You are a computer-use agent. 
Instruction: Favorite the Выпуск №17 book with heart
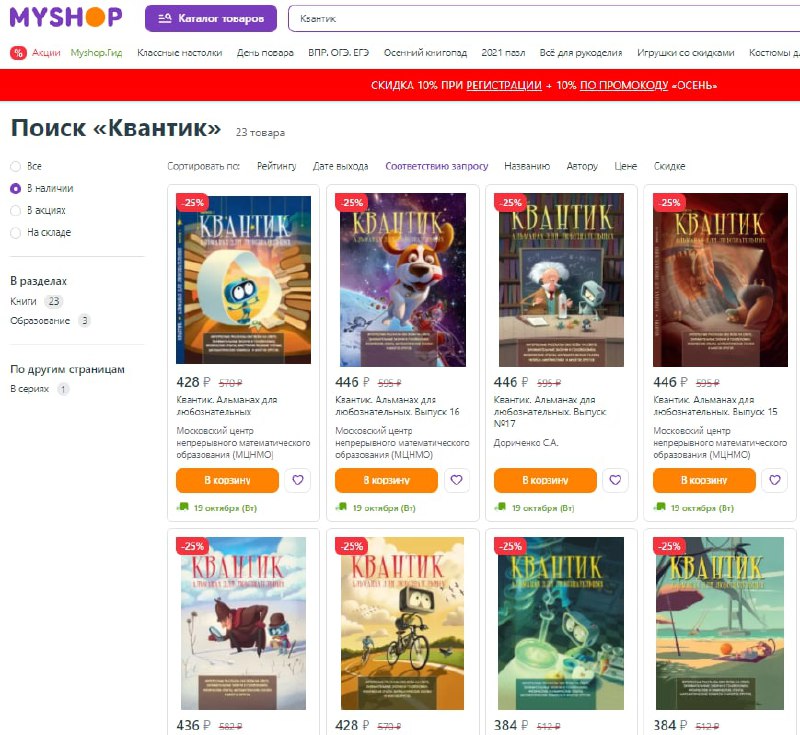pyautogui.click(x=615, y=480)
